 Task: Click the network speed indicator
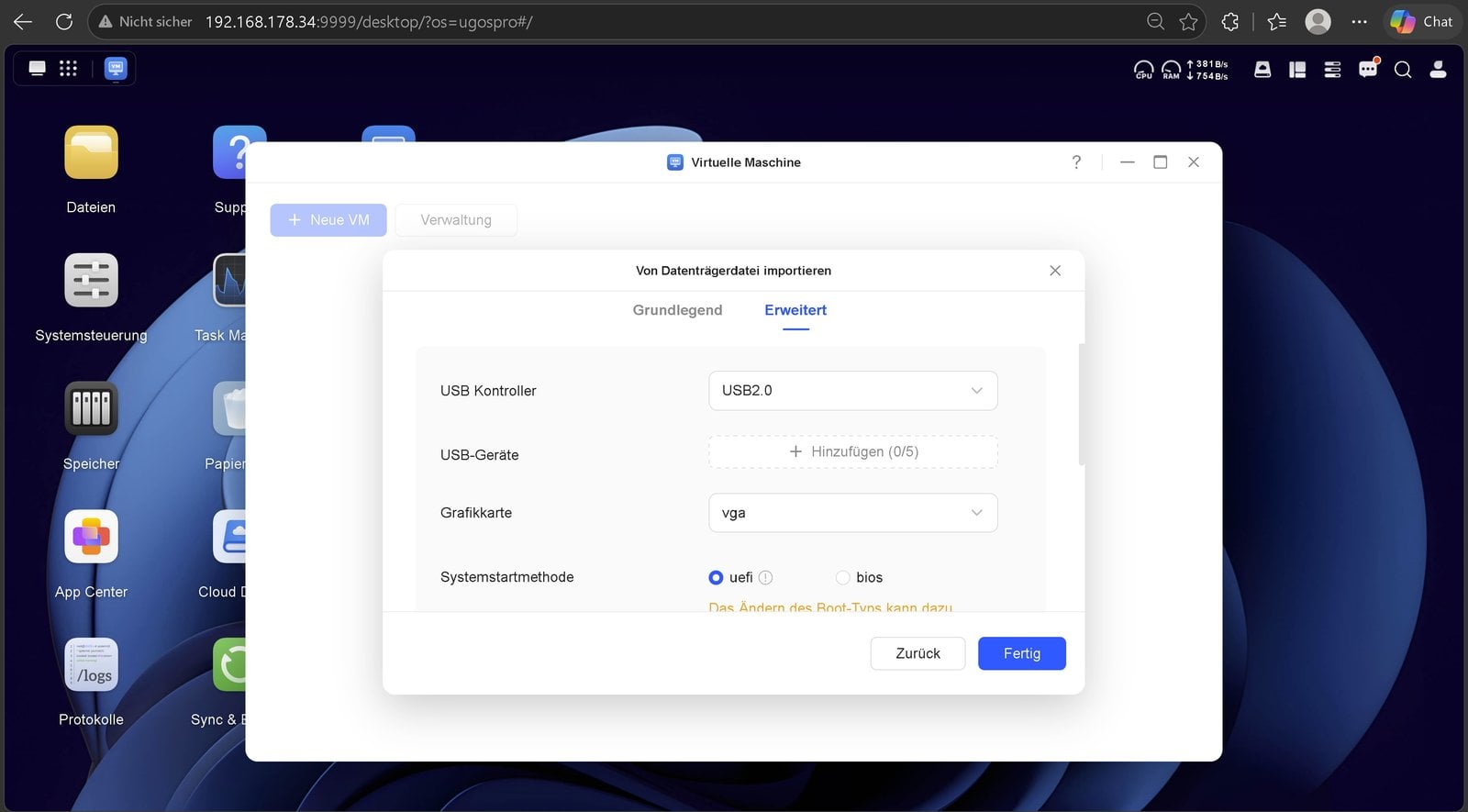[x=1207, y=70]
